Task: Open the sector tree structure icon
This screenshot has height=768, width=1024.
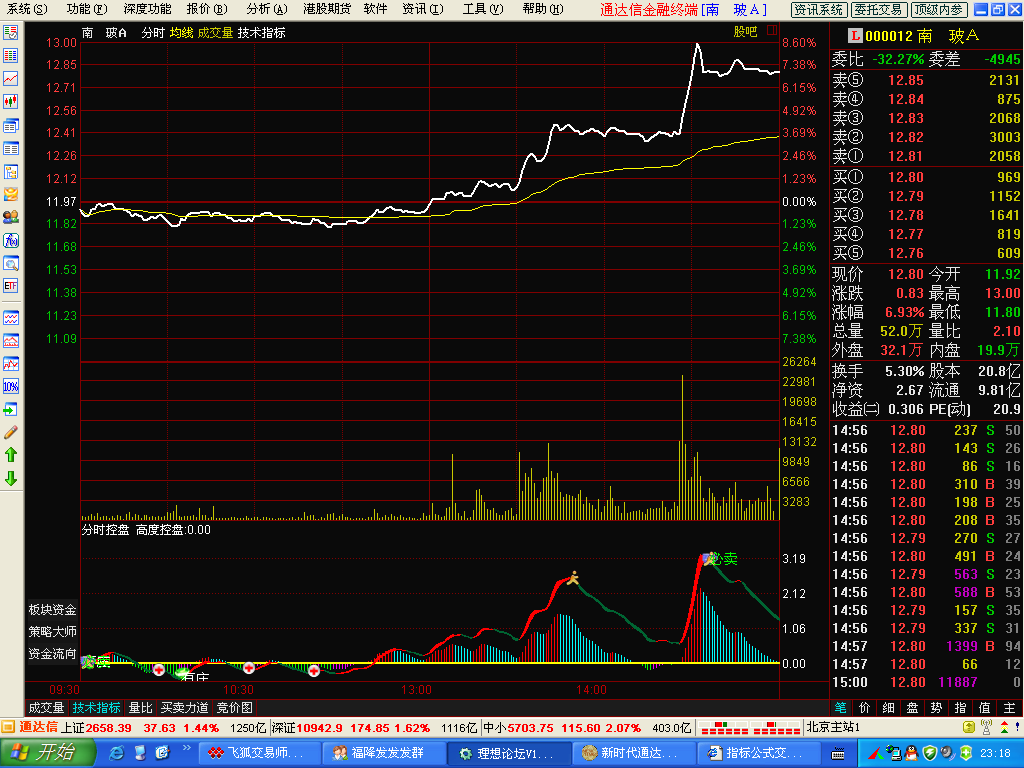Action: tap(10, 172)
